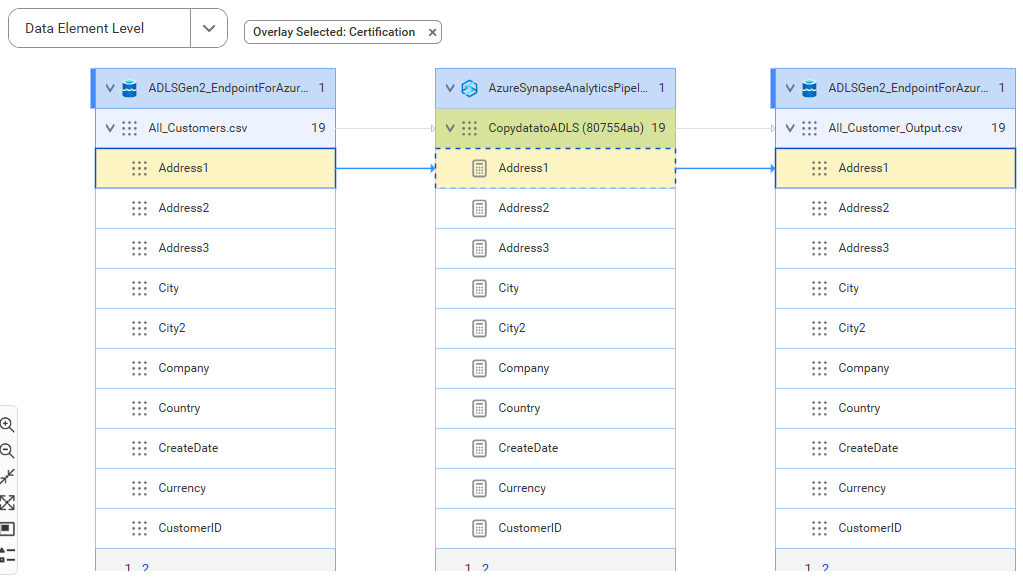Click the ADLS storage icon above All_Customers.csv
The width and height of the screenshot is (1023, 578).
pos(130,88)
